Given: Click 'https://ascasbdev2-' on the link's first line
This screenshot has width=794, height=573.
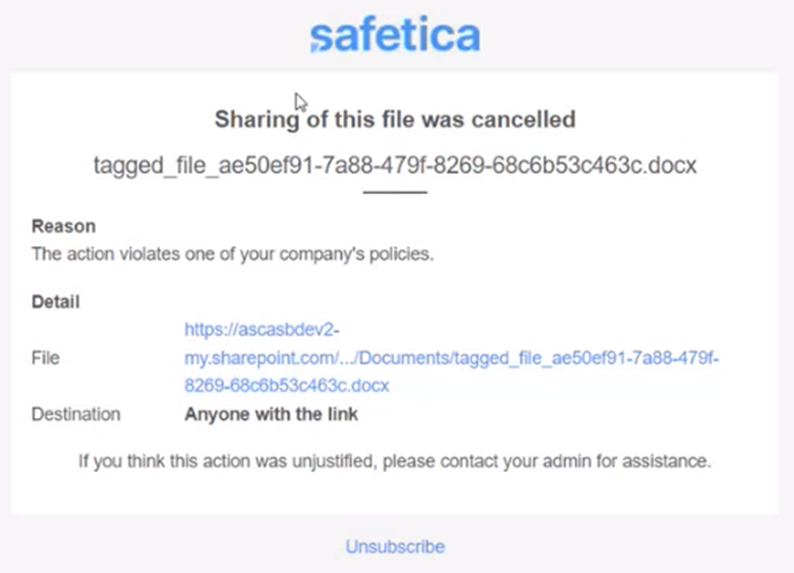Looking at the screenshot, I should click(262, 330).
